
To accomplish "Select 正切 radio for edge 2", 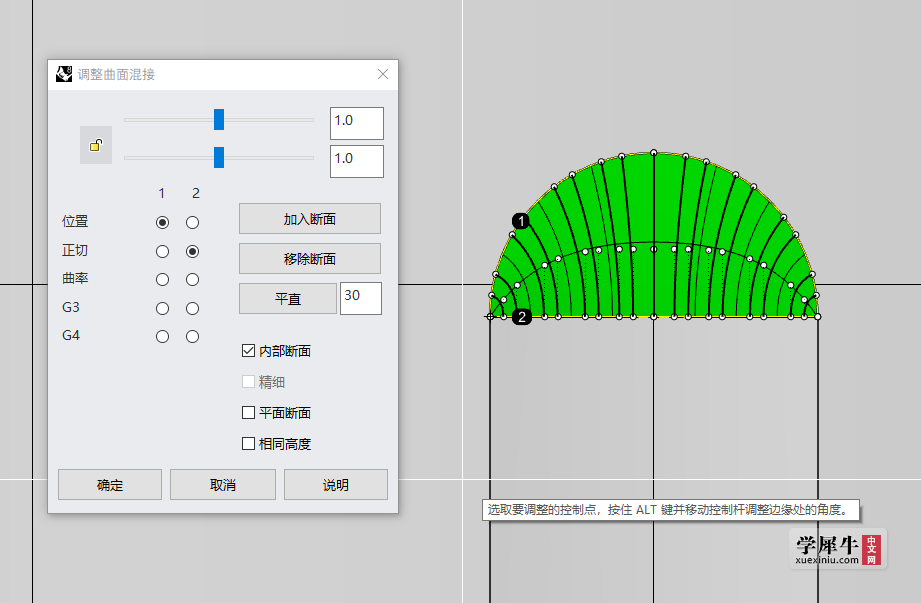I will [x=192, y=251].
